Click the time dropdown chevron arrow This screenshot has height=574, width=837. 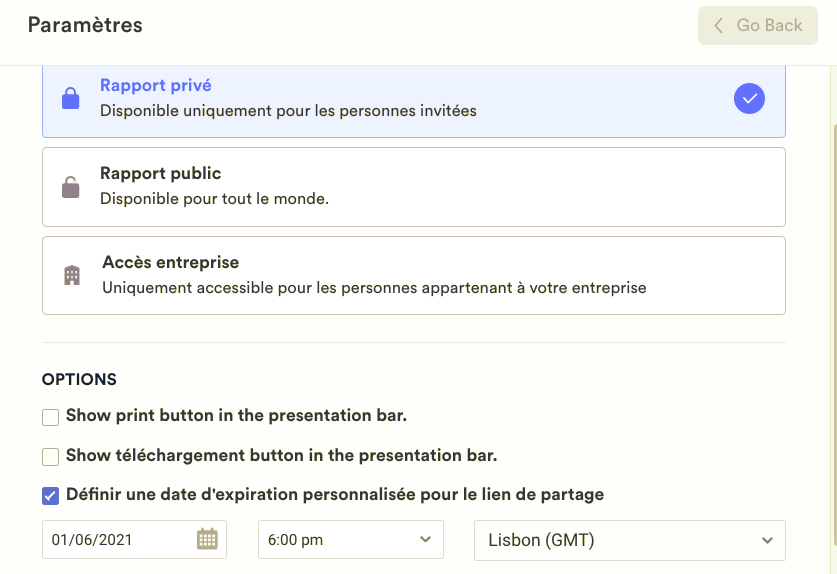(426, 540)
